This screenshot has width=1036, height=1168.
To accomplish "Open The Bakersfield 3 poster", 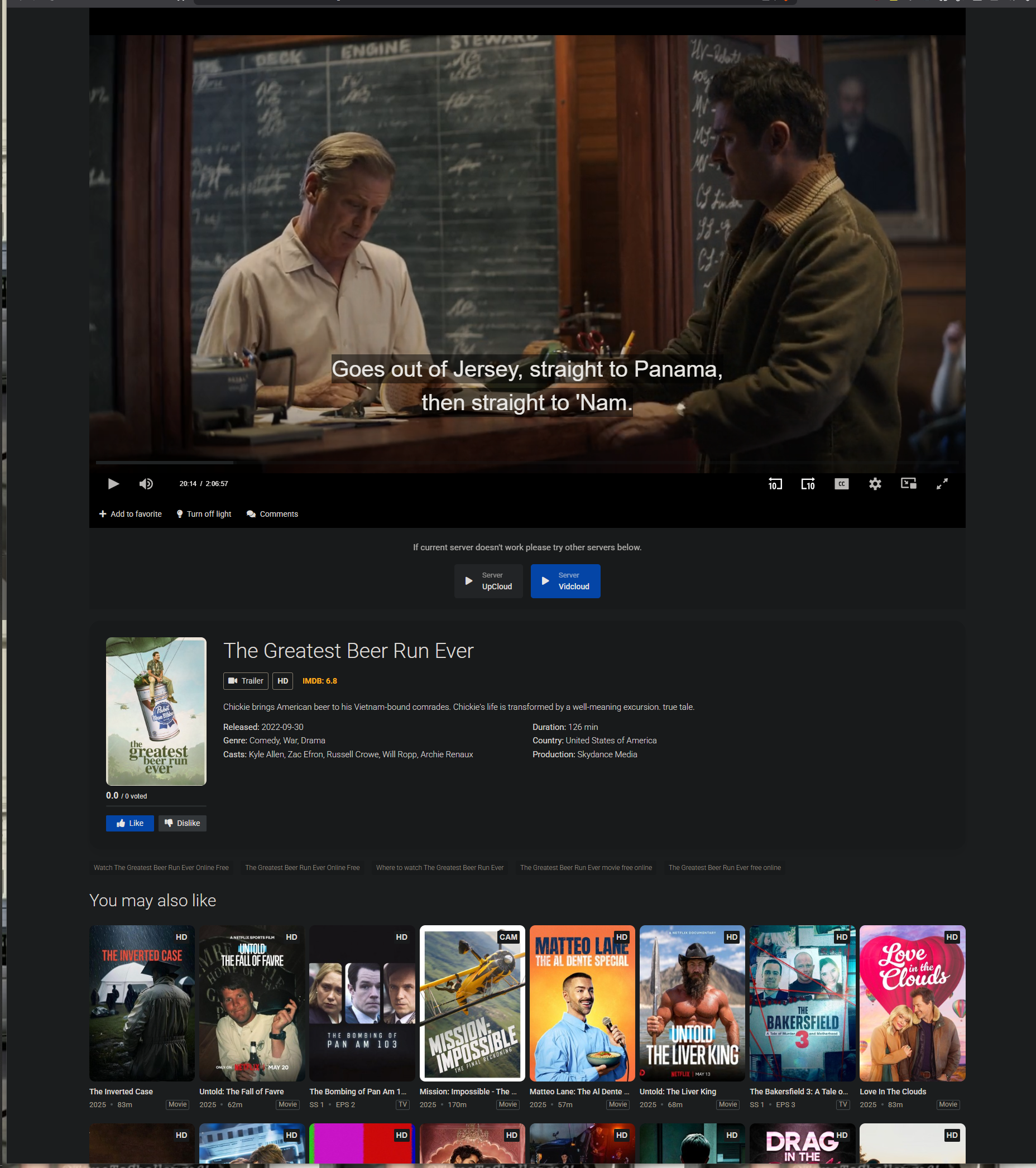I will (802, 1003).
